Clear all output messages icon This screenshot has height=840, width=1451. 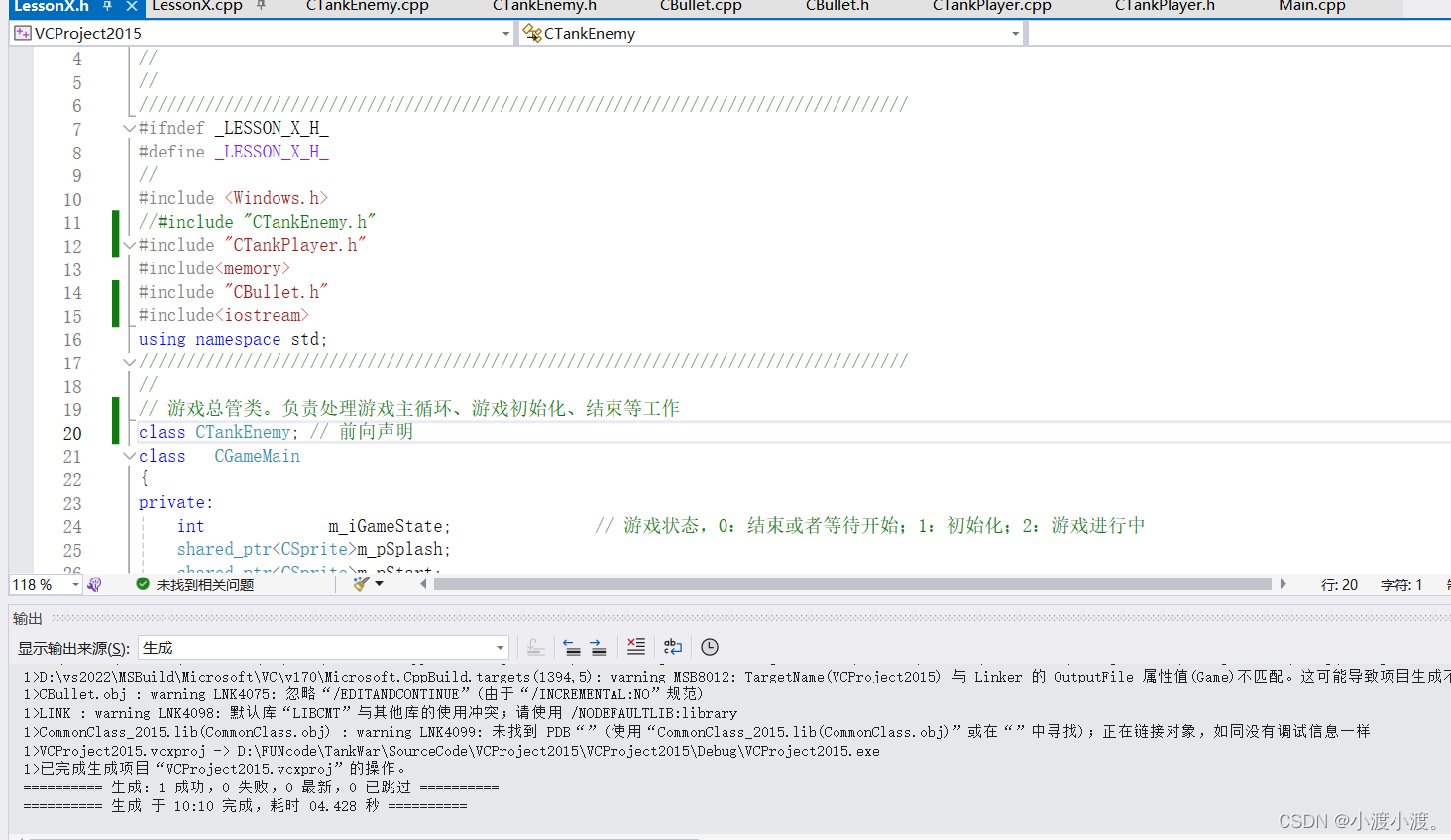[635, 647]
